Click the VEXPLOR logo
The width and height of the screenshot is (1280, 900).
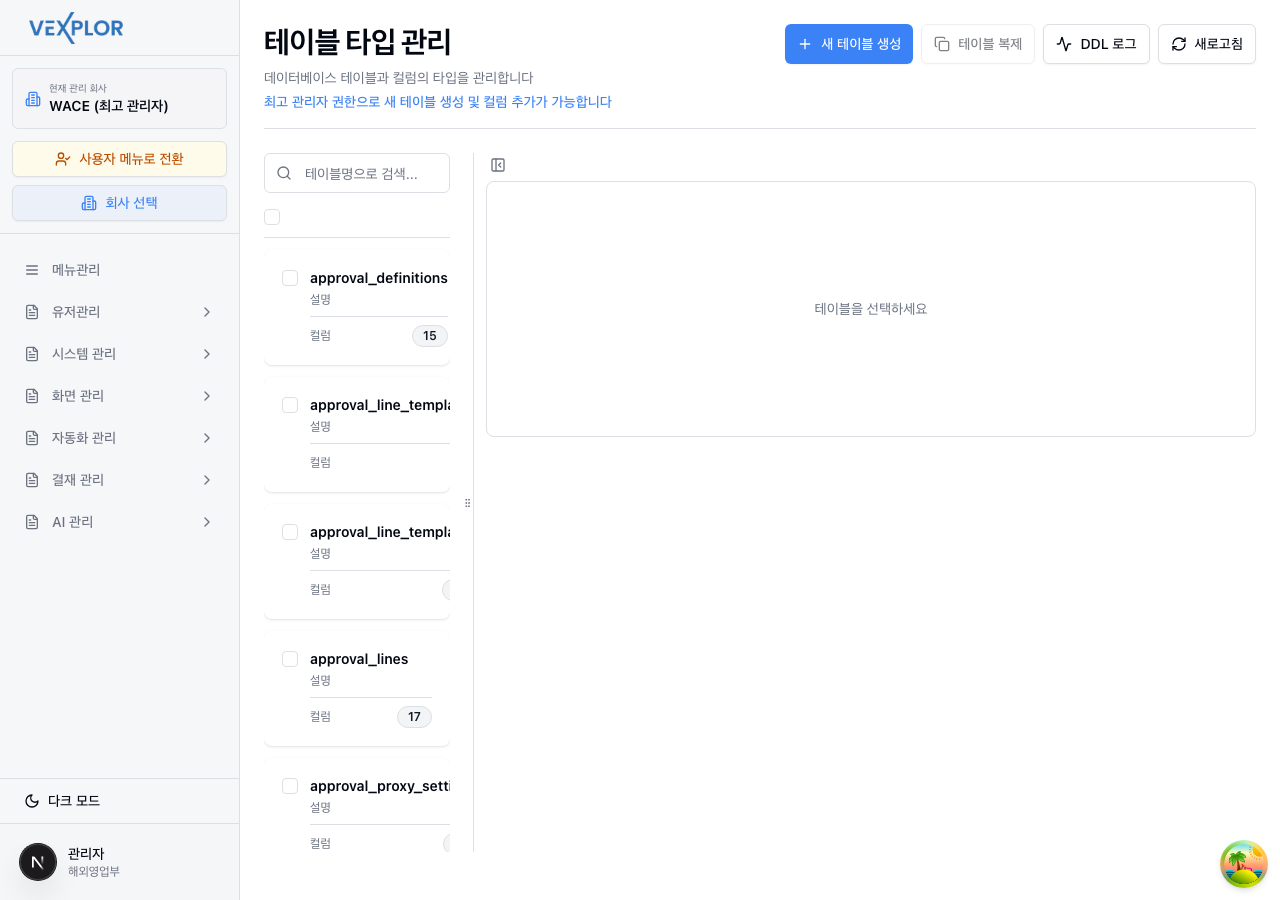point(76,29)
